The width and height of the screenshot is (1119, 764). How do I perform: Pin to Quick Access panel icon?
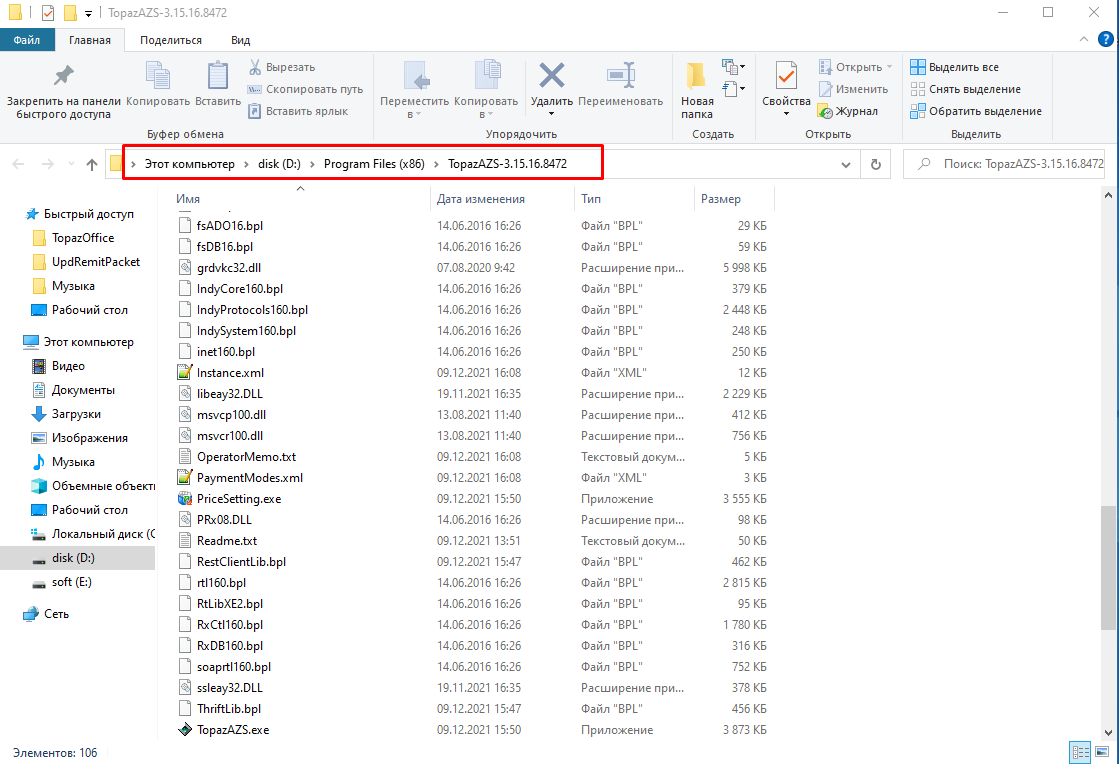[64, 75]
